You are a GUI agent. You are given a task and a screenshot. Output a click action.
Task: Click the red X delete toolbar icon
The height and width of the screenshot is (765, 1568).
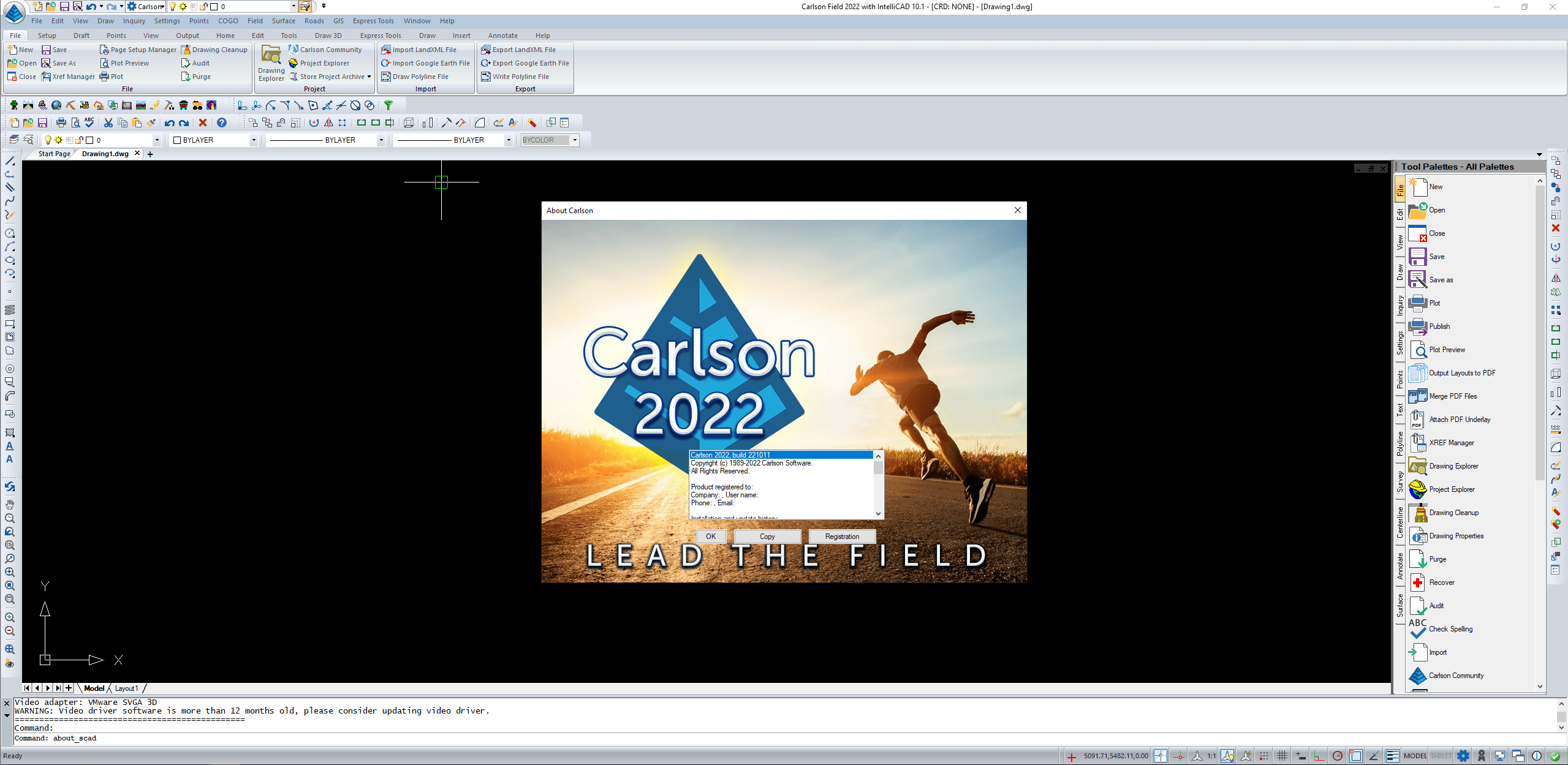203,122
